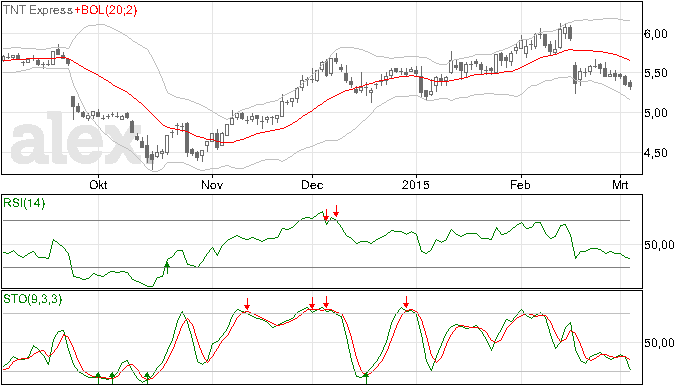Click the 50,00 label in RSI panel
The image size is (690, 387).
tap(659, 245)
